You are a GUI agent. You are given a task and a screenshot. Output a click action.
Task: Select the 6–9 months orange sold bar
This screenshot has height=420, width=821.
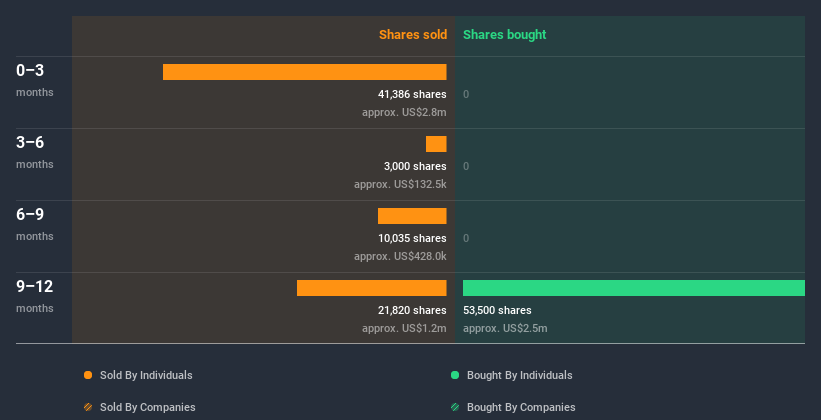(412, 216)
